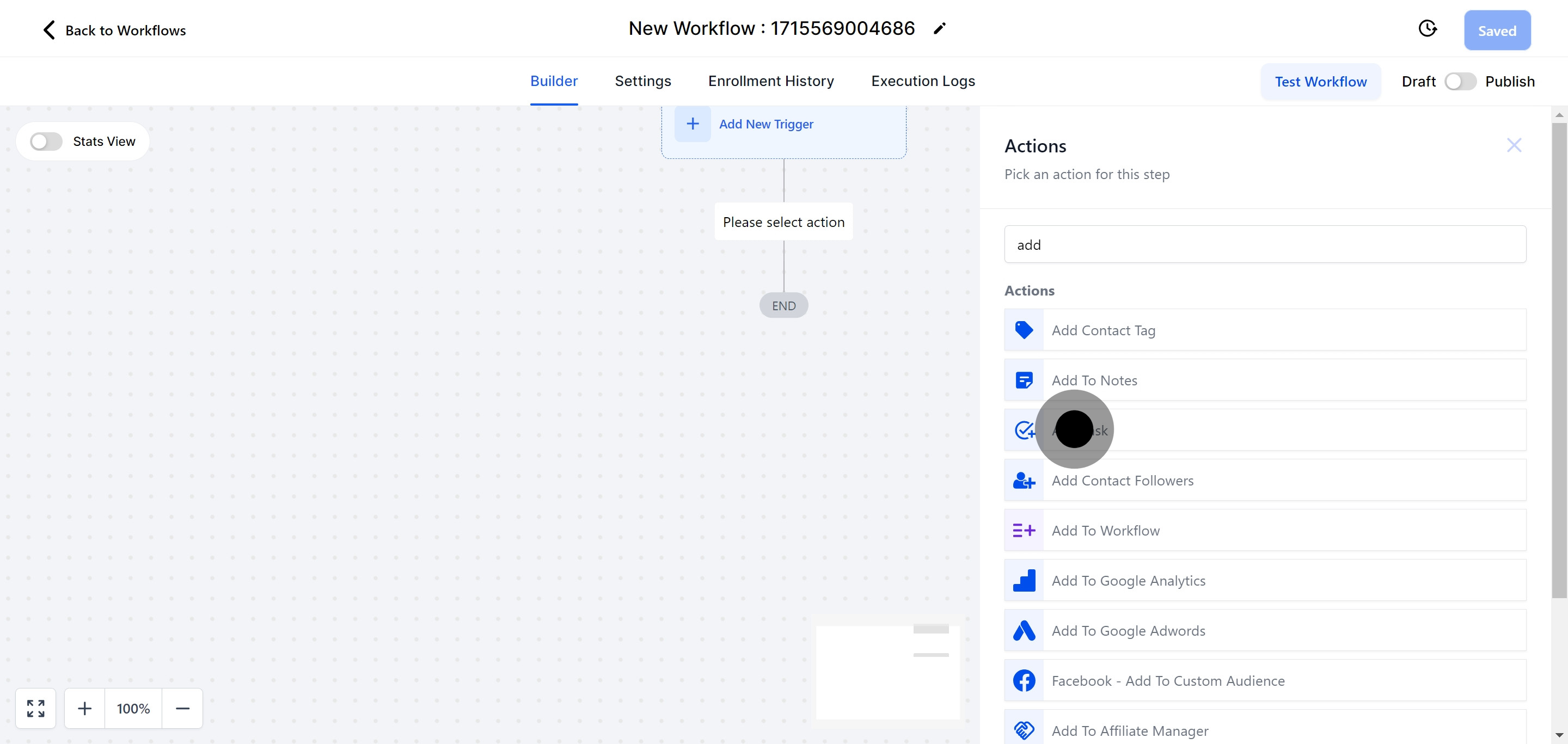This screenshot has width=1568, height=744.
Task: Click the fit-to-screen expand icon
Action: [x=36, y=709]
